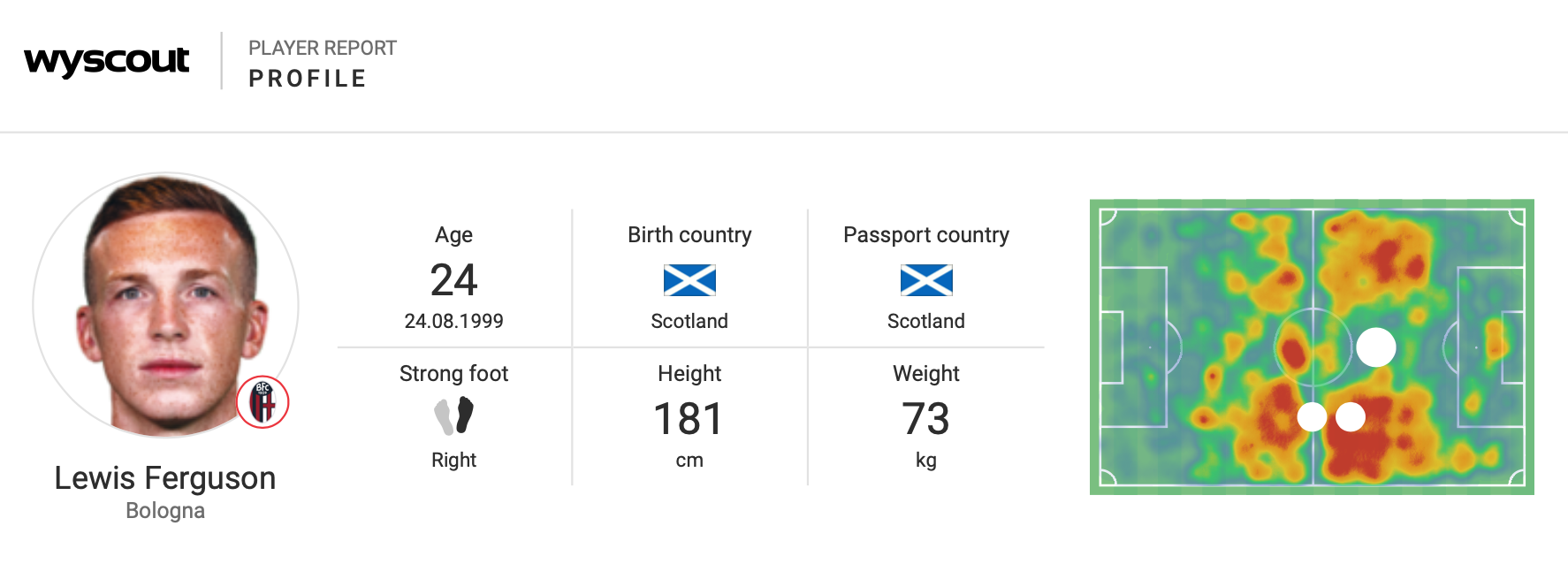Open Lewis Ferguson's player photo
The height and width of the screenshot is (564, 1568).
pos(165,305)
